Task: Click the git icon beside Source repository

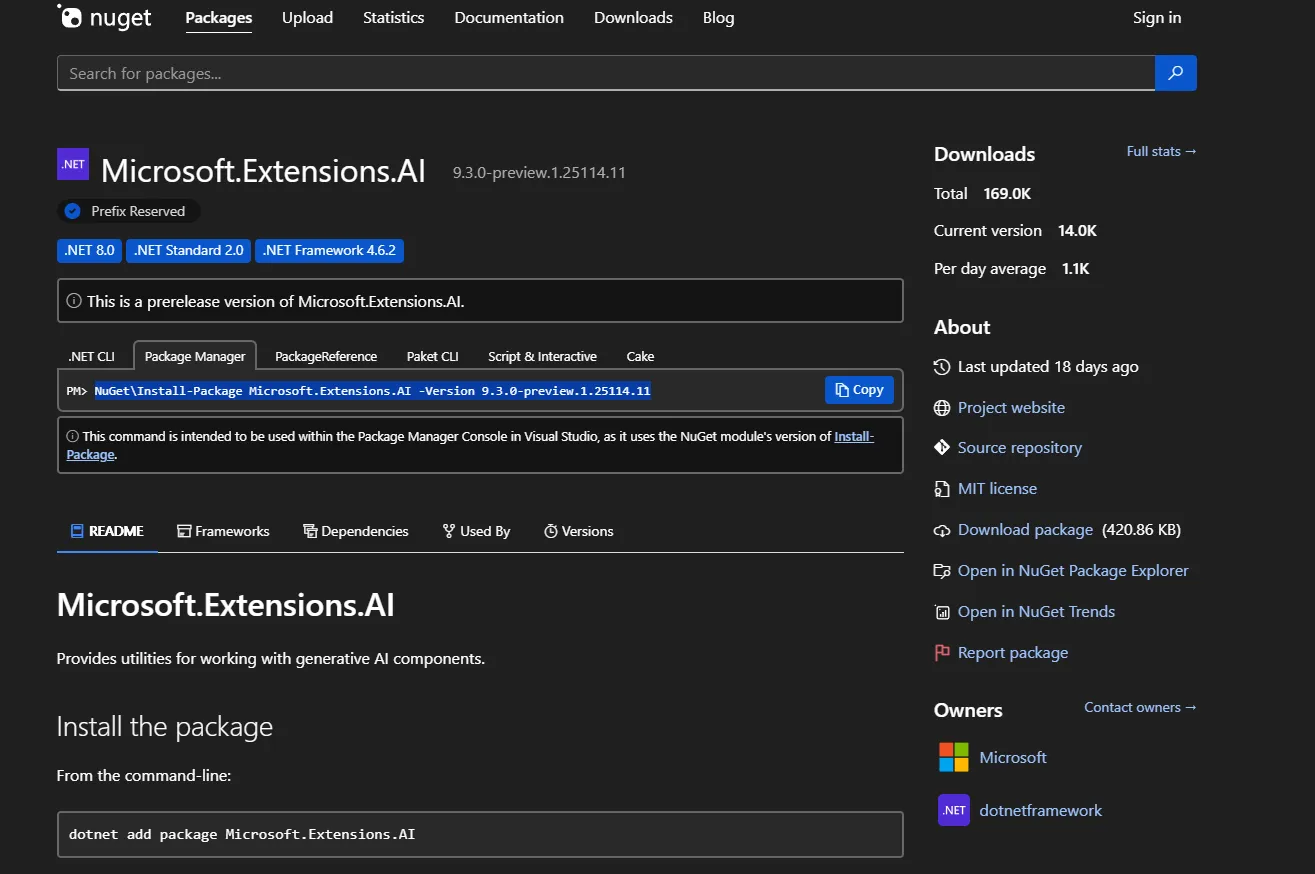Action: (x=942, y=448)
